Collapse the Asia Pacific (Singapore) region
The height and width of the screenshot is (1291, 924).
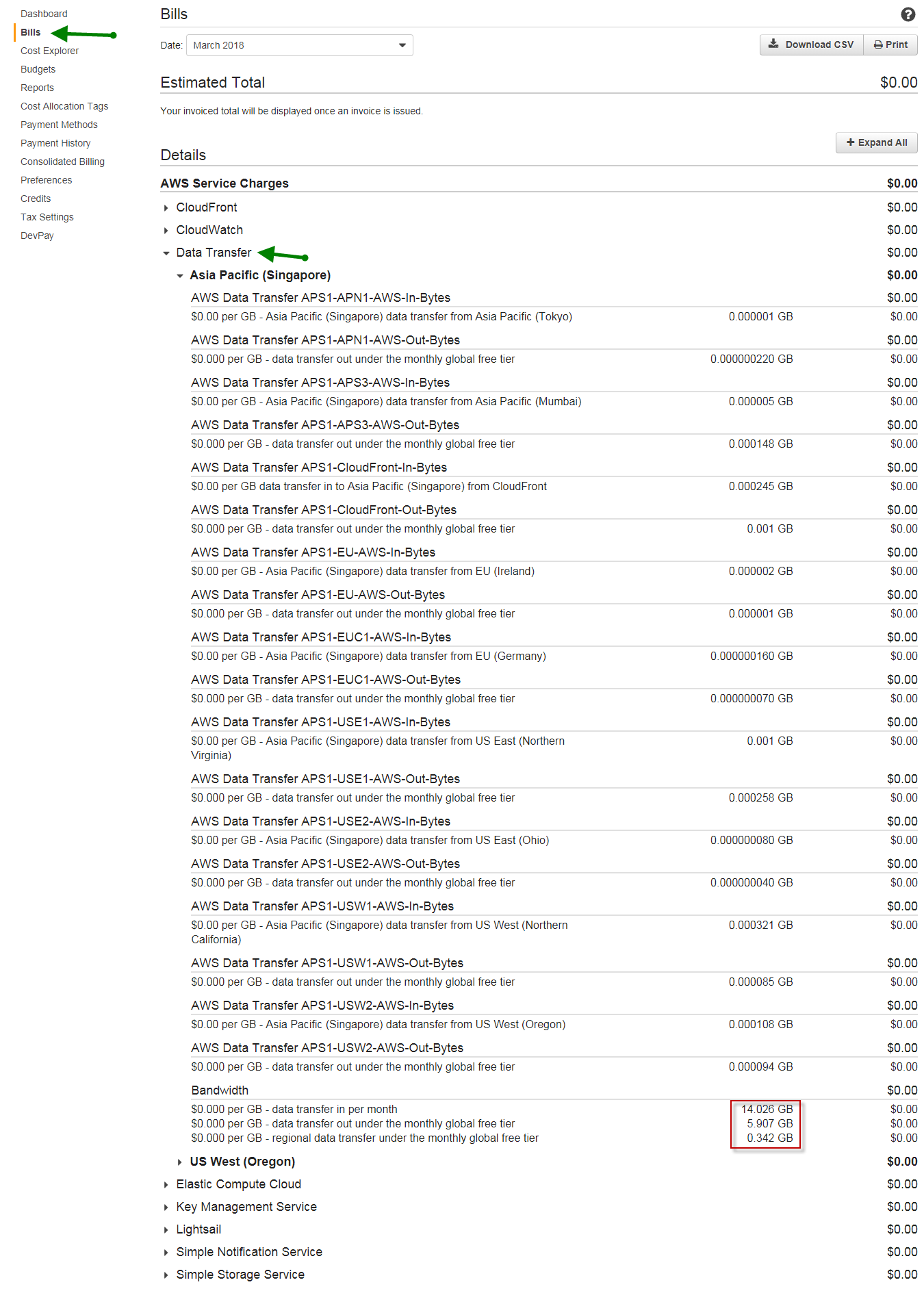pyautogui.click(x=253, y=275)
